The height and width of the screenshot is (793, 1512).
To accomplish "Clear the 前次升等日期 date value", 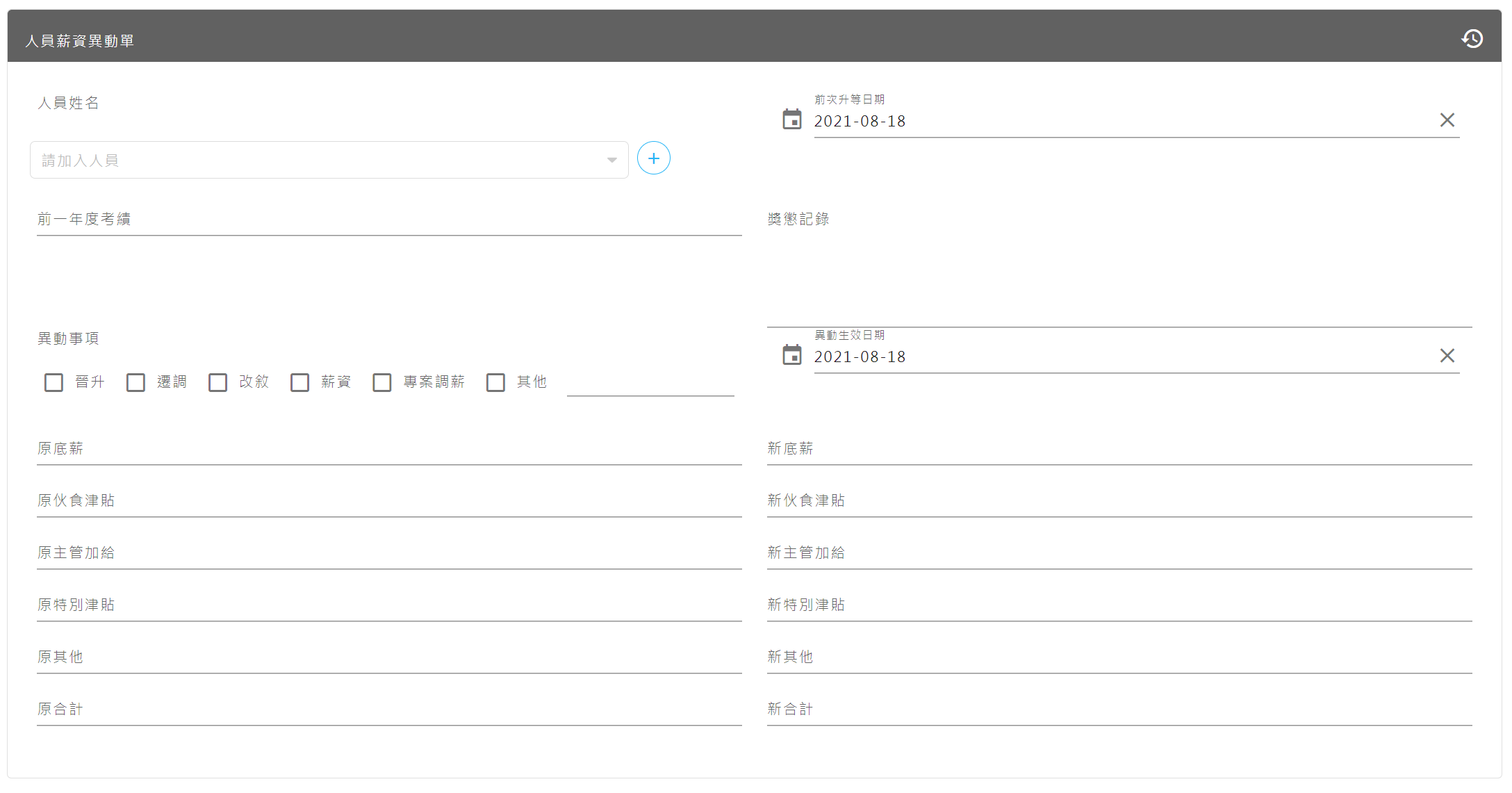I will coord(1447,120).
